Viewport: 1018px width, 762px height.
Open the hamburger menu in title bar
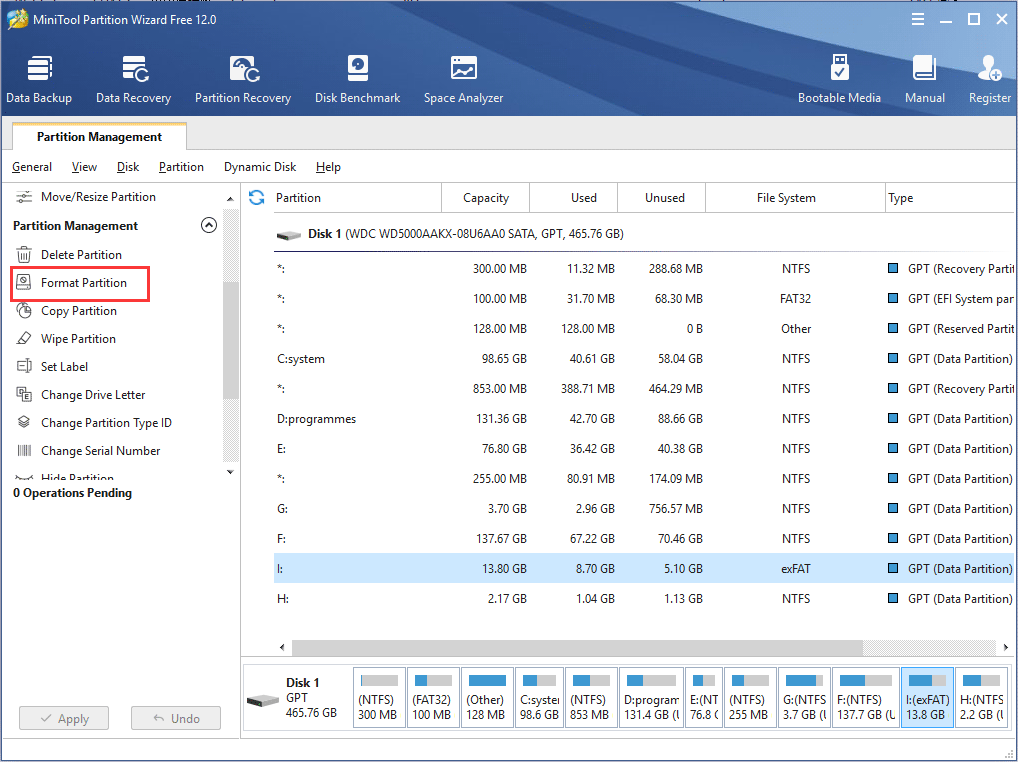[918, 19]
